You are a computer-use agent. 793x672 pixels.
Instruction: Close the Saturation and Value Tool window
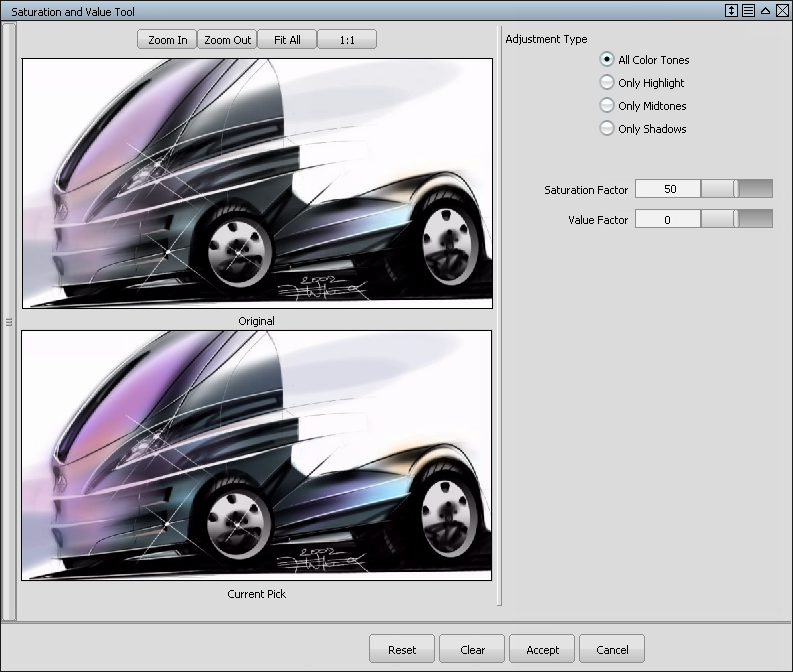782,11
